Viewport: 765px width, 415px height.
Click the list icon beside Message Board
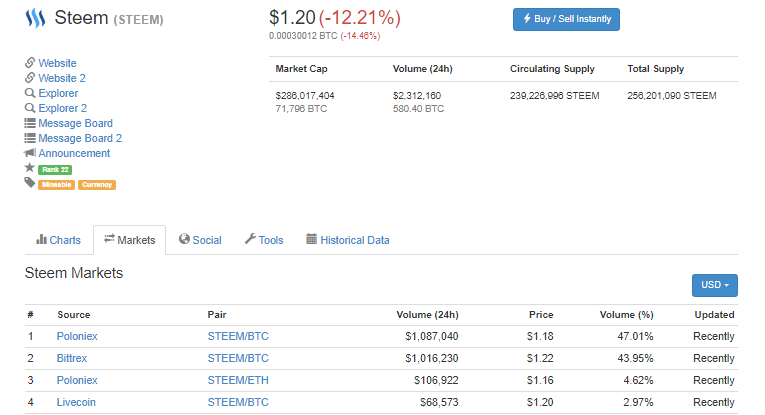coord(30,123)
